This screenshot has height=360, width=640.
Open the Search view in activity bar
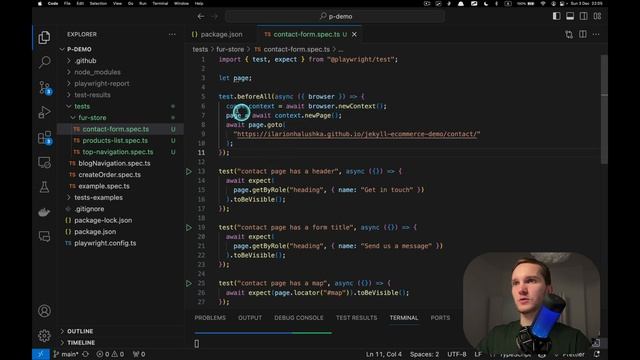(44, 62)
